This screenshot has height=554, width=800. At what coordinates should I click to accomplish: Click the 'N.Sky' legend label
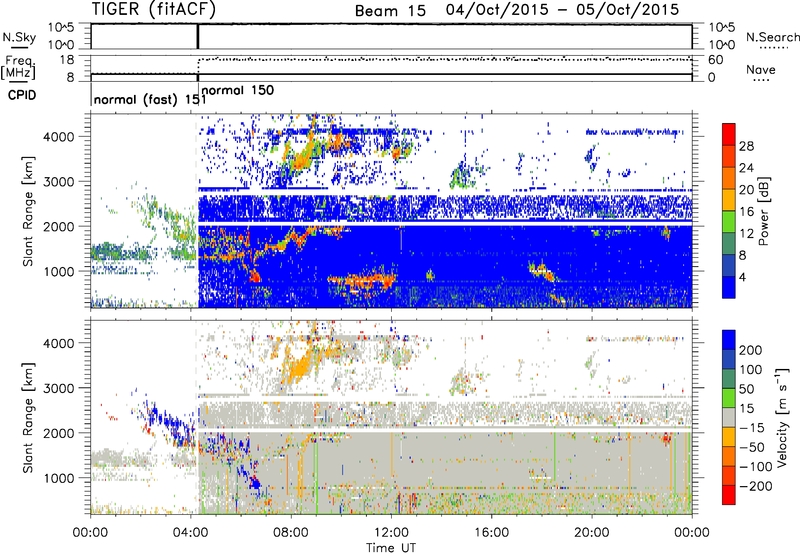pyautogui.click(x=19, y=37)
